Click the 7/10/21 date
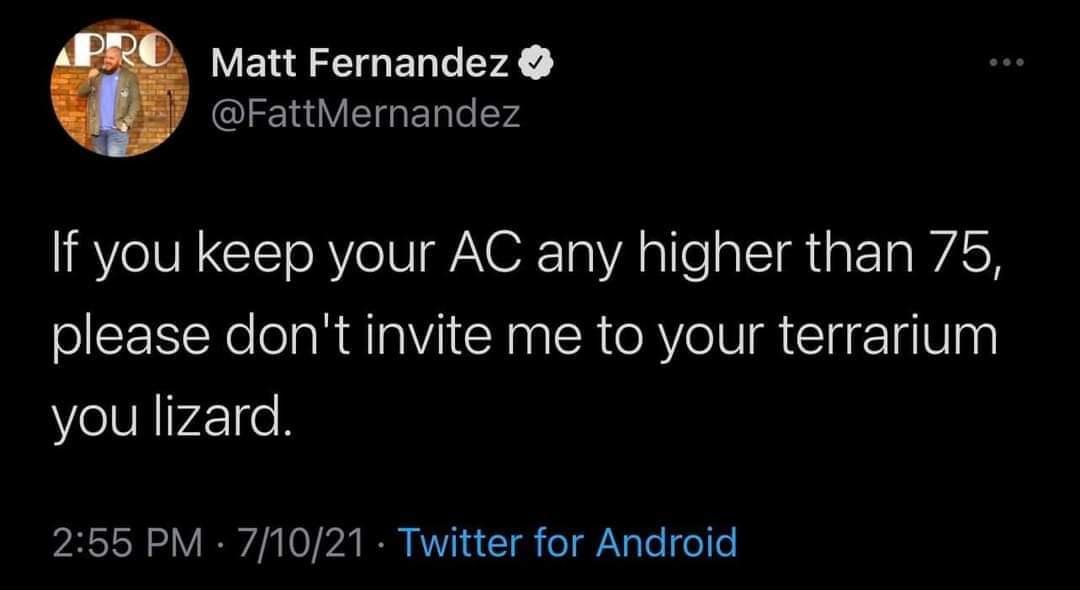 298,542
